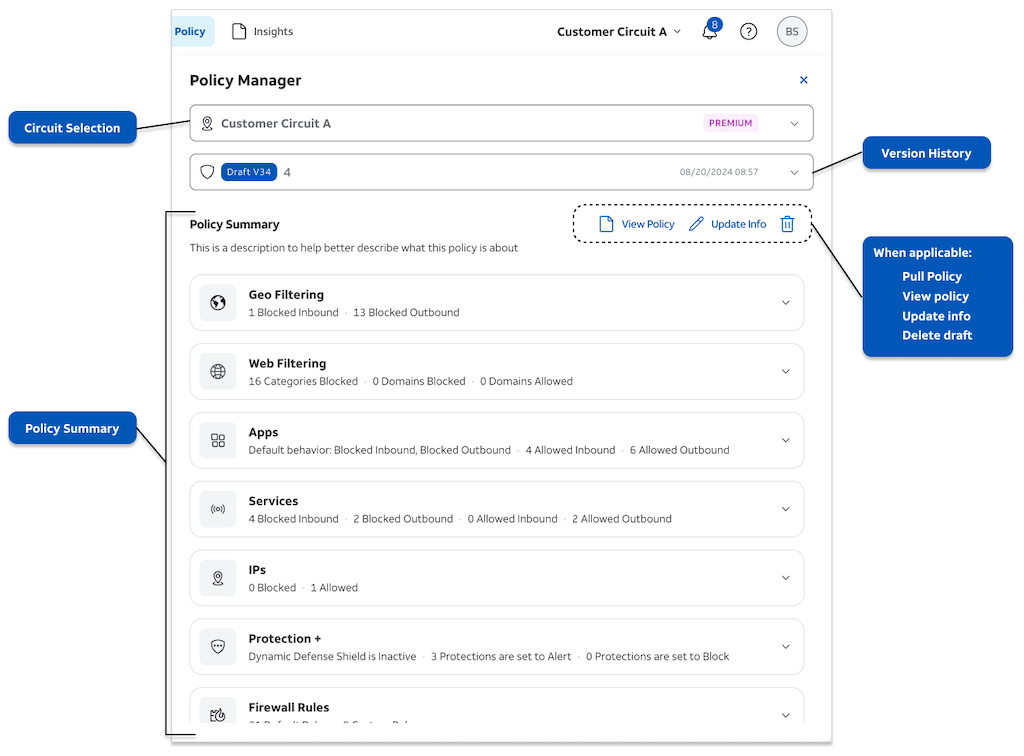1024x756 pixels.
Task: Click the Geo Filtering globe icon
Action: 218,302
